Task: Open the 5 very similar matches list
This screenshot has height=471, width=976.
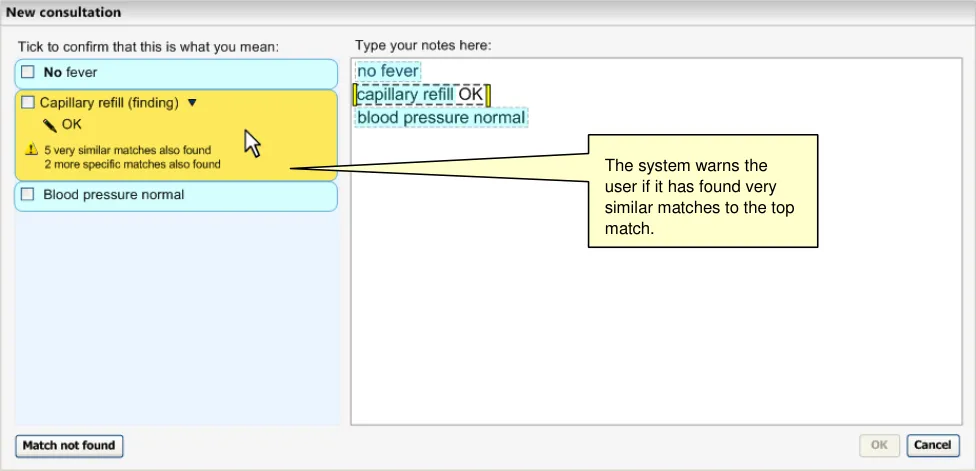Action: (x=127, y=151)
